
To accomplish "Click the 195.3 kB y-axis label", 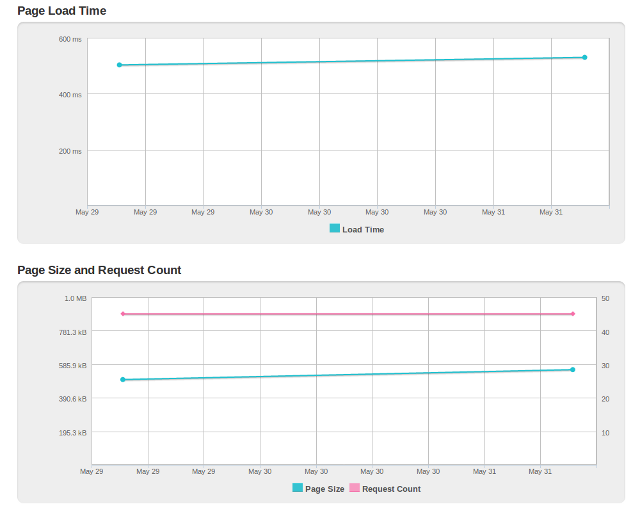I will [73, 433].
